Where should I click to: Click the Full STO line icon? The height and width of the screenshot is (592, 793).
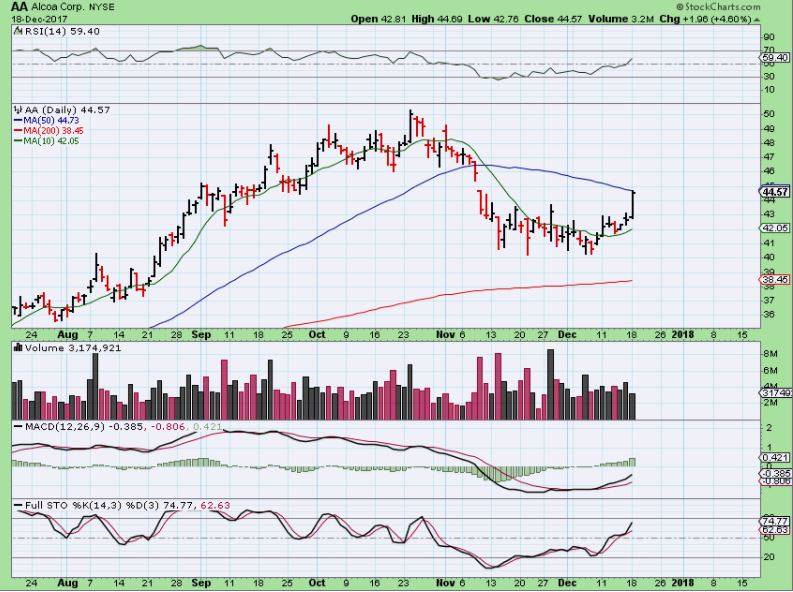pos(18,505)
